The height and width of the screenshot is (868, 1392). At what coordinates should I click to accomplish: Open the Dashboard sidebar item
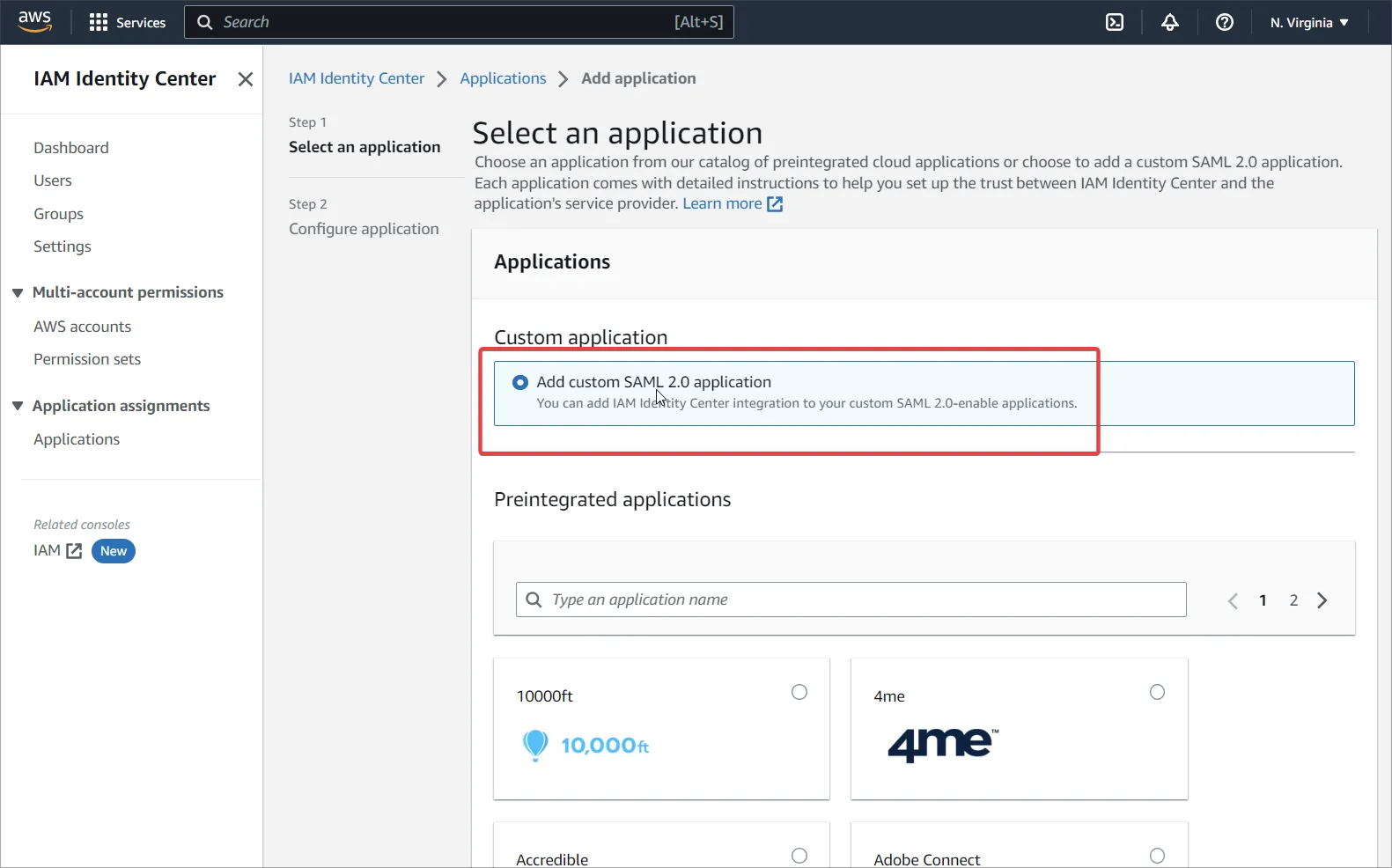click(x=71, y=148)
